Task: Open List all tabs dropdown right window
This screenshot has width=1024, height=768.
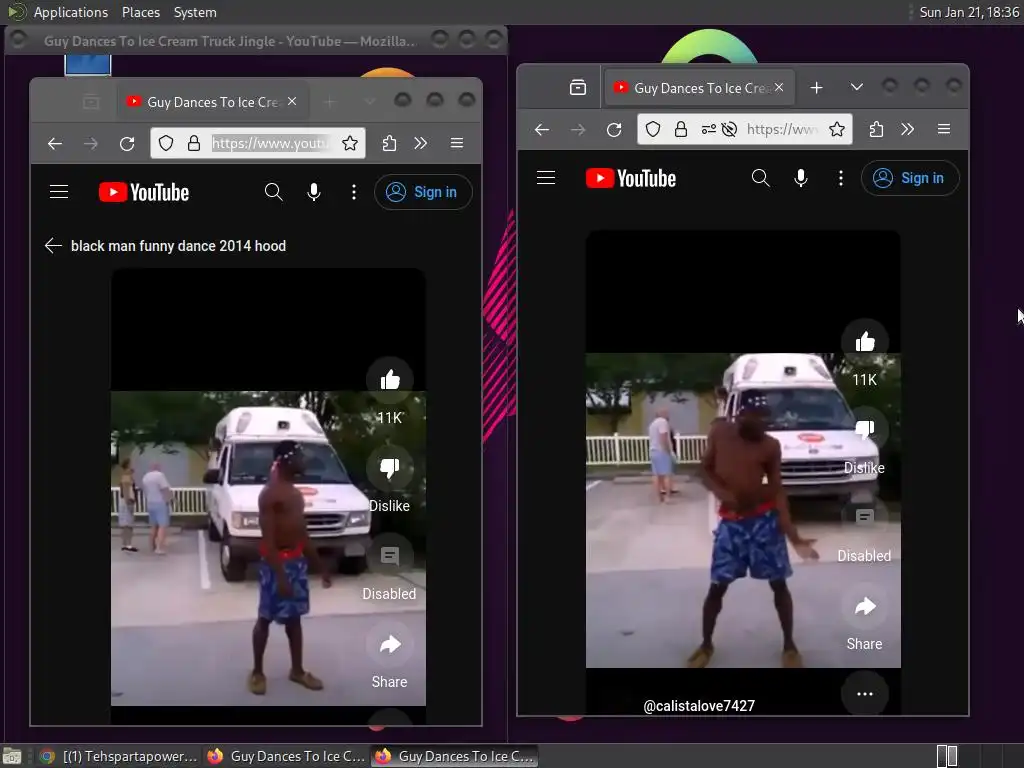Action: coord(857,87)
